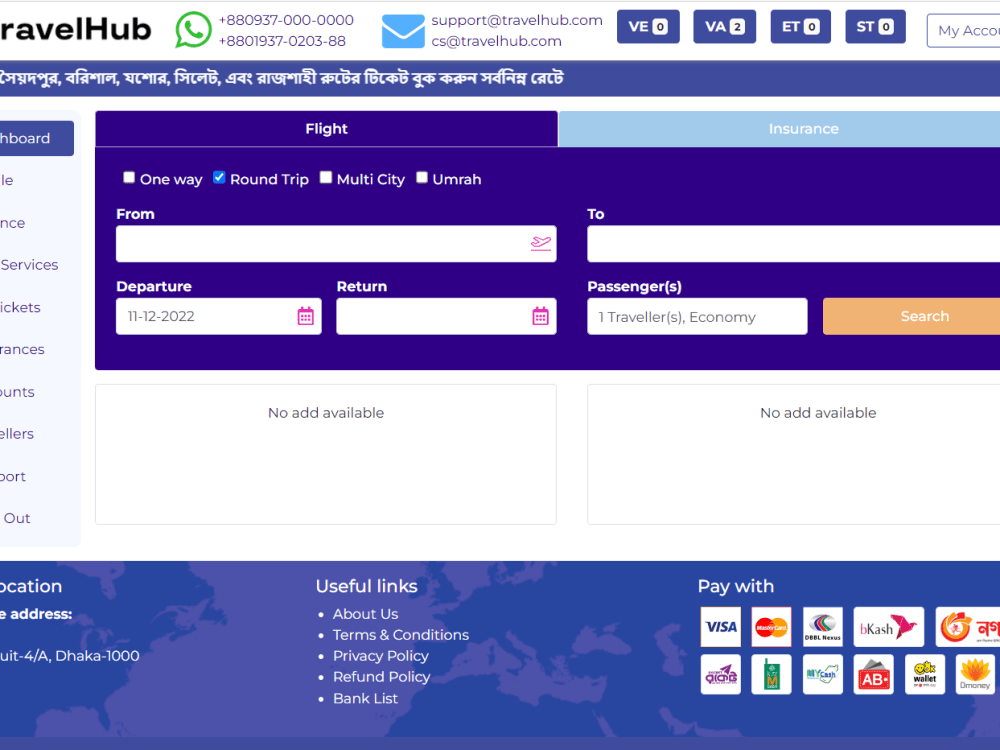Click the plane takeoff icon in From field
The width and height of the screenshot is (1000, 750).
coord(541,243)
